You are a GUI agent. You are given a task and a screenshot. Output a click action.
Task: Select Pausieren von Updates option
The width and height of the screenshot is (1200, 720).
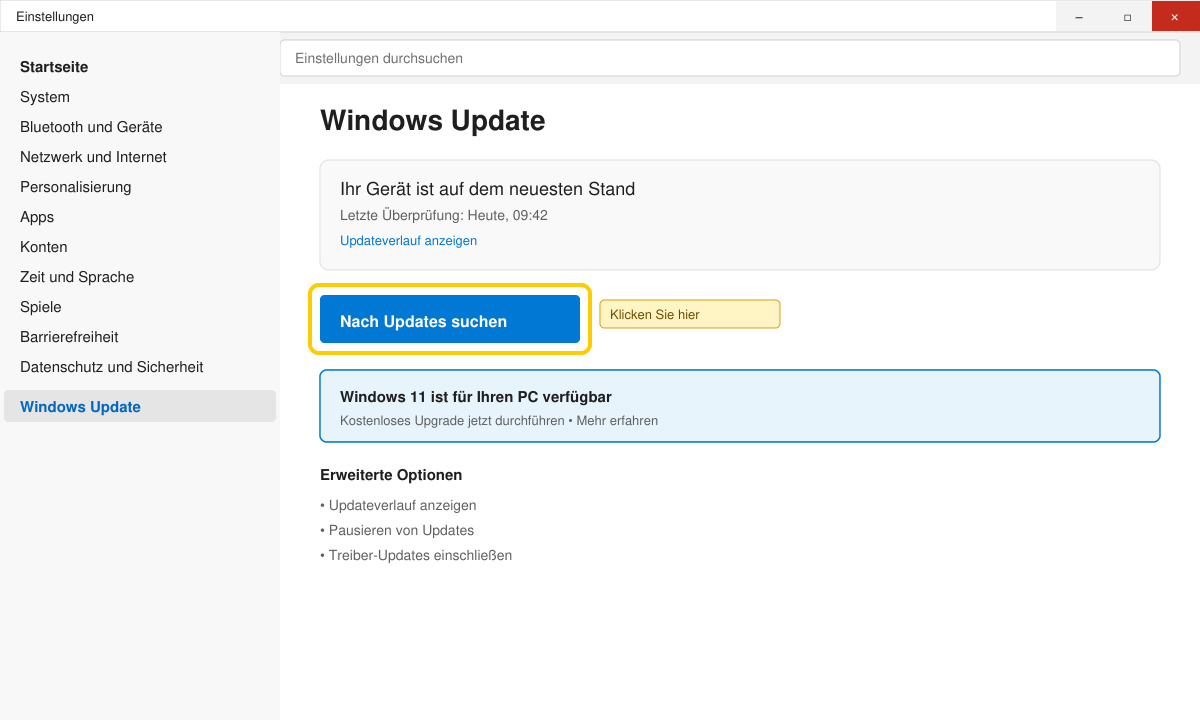coord(397,530)
